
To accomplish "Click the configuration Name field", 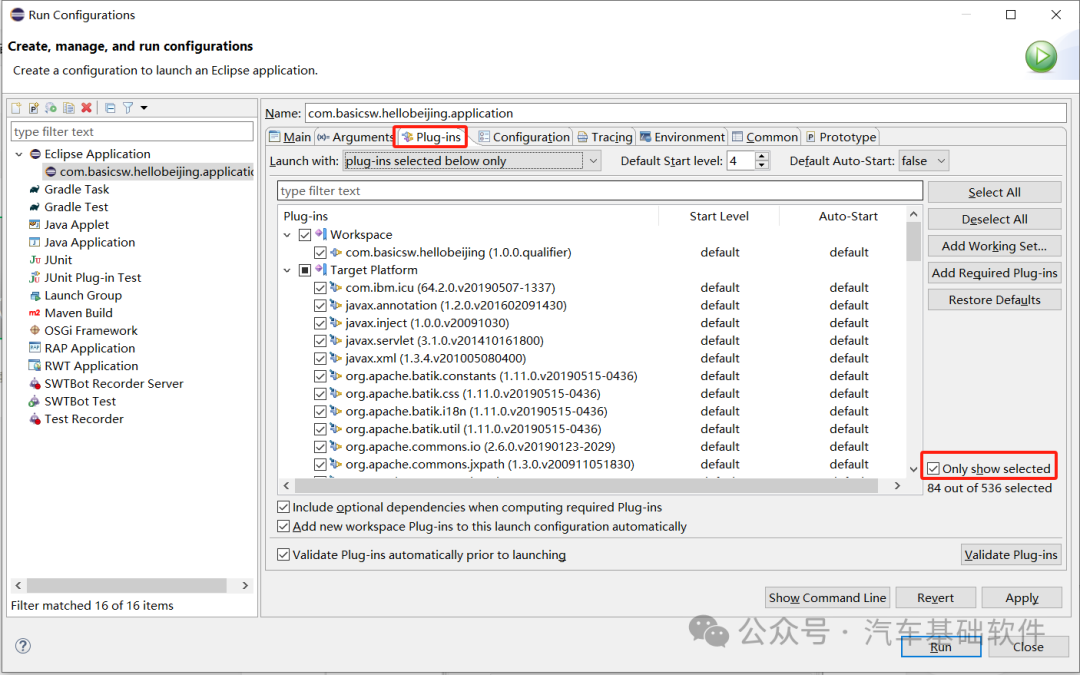I will pos(686,113).
